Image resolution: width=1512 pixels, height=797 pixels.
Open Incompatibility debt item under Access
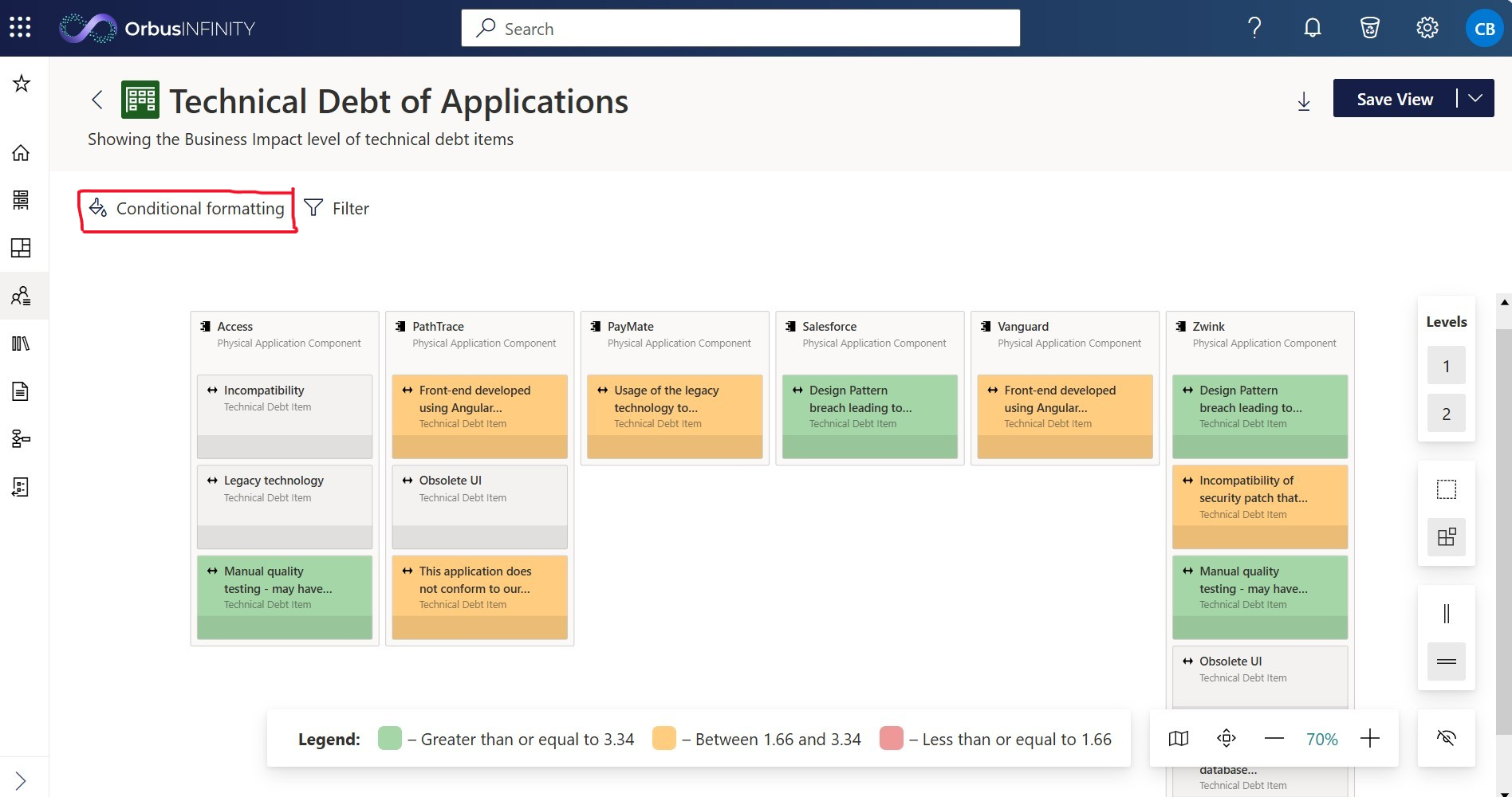pos(285,416)
